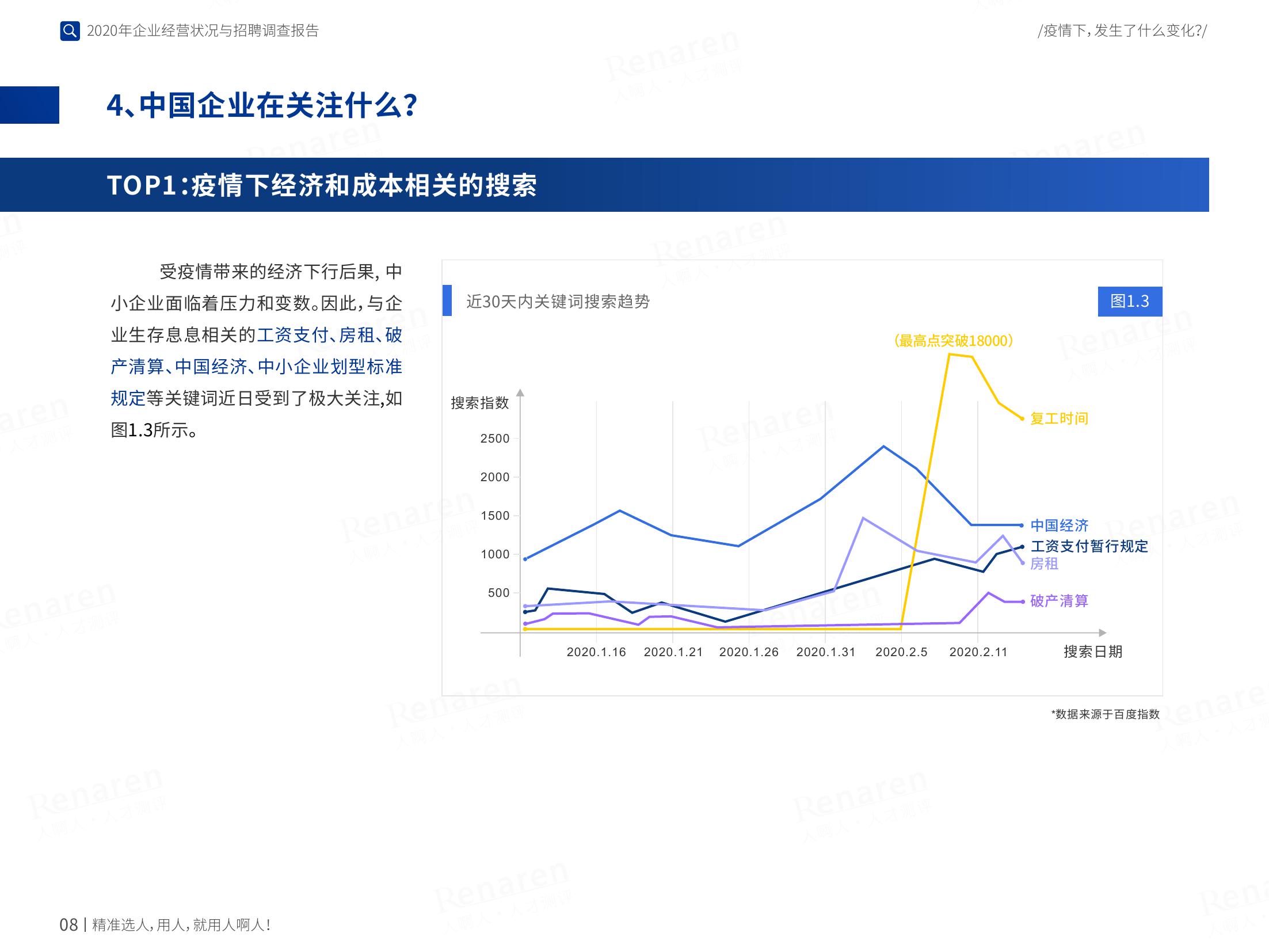
Task: Click the 最高点突破18000 annotation
Action: click(x=954, y=341)
